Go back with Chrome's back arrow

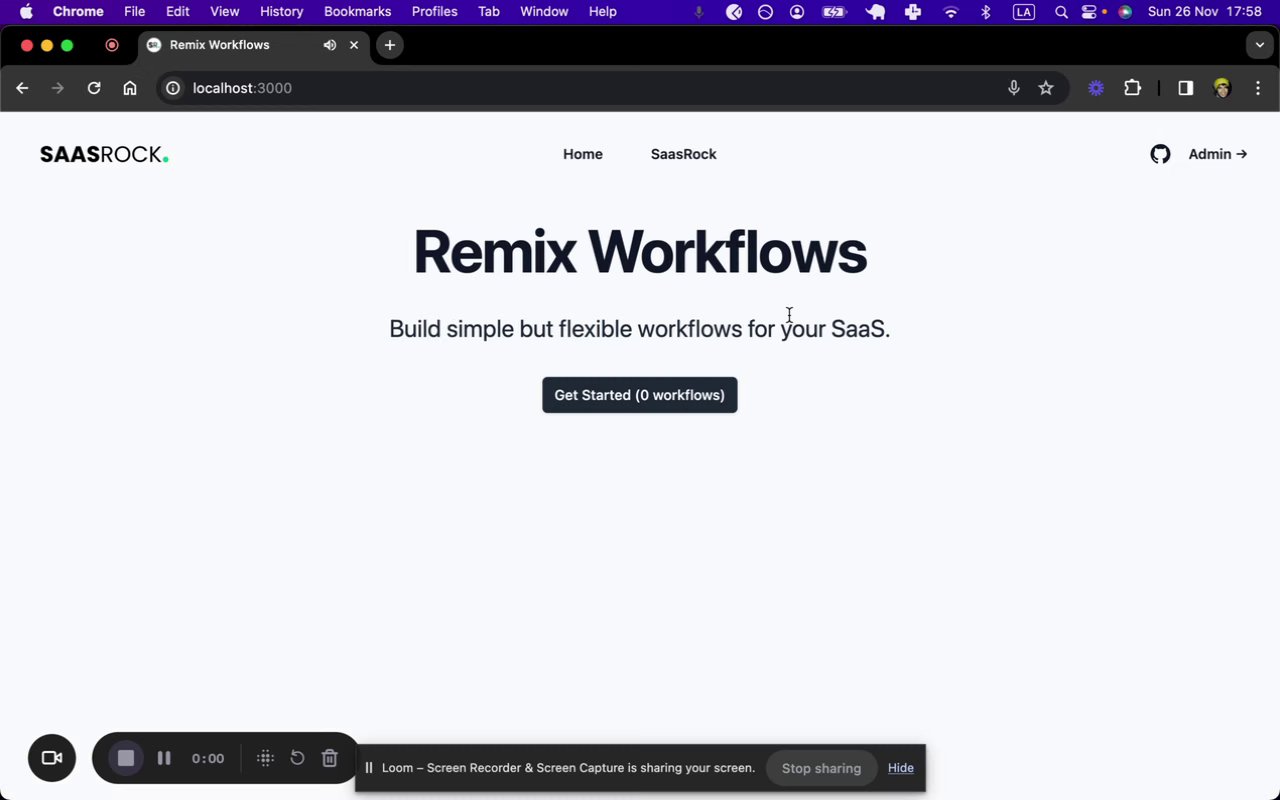[x=22, y=88]
